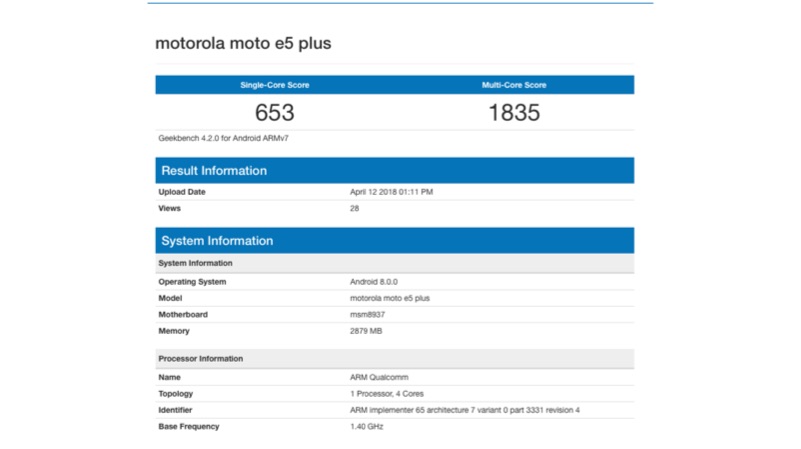Click the 2879 MB memory value
Screen dimensions: 801x449
tap(366, 330)
